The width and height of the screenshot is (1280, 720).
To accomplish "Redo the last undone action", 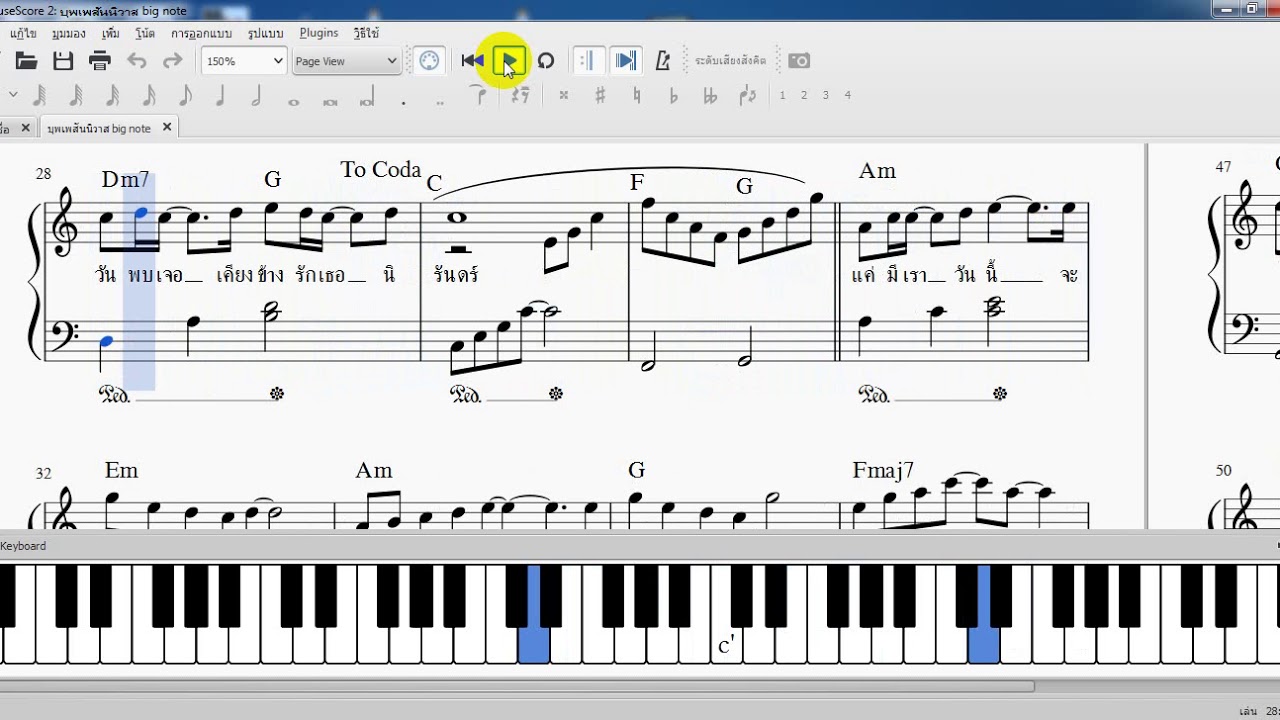I will point(172,61).
